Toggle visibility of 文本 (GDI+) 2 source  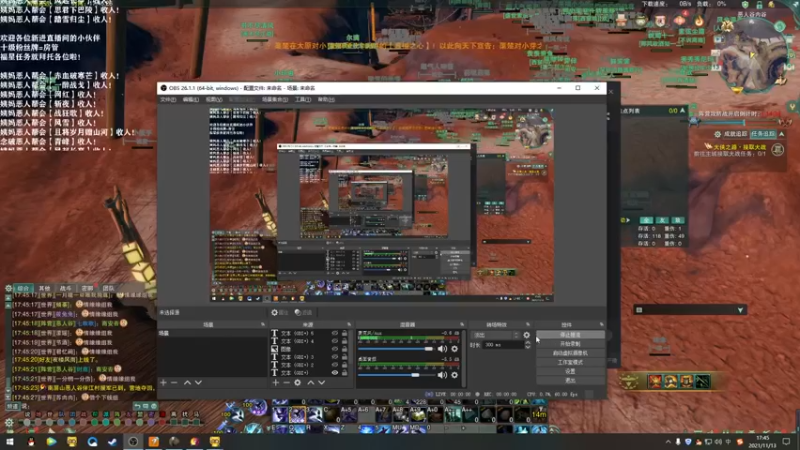pyautogui.click(x=335, y=365)
